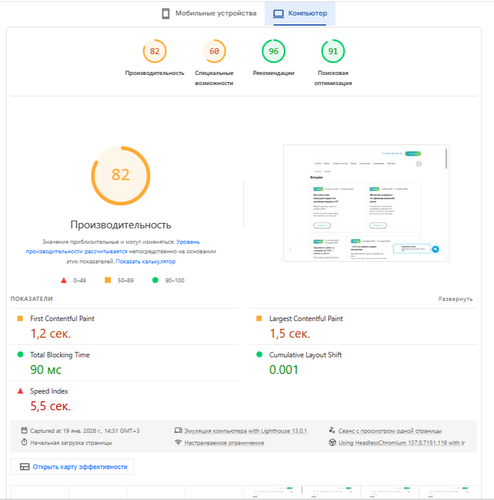Open the Настраиваемое ограничение details

(x=224, y=443)
